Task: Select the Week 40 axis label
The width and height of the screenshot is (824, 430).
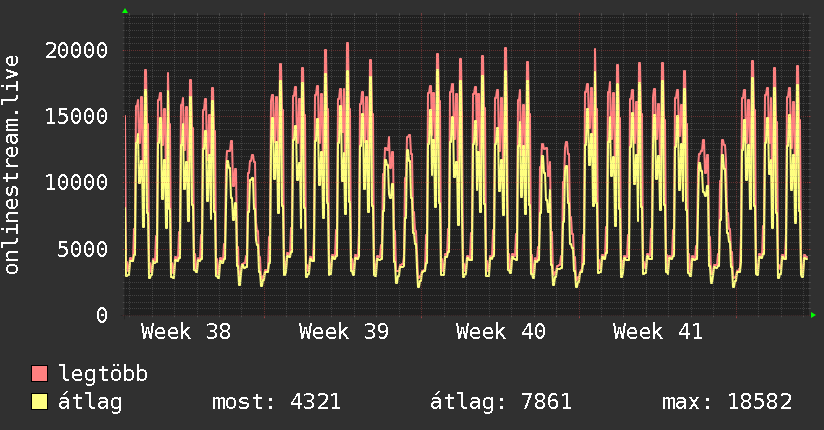Action: coord(501,332)
